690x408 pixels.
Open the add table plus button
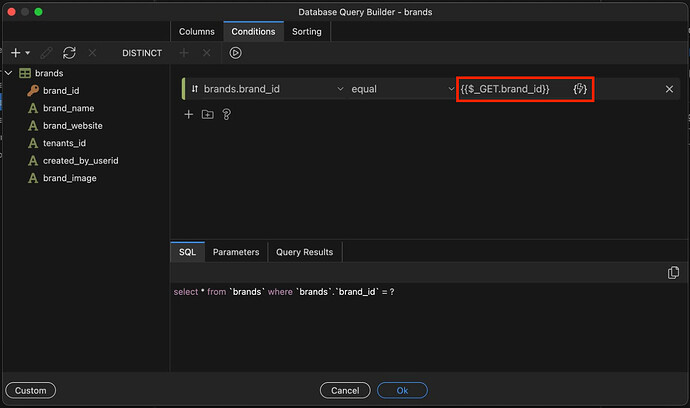pyautogui.click(x=15, y=53)
